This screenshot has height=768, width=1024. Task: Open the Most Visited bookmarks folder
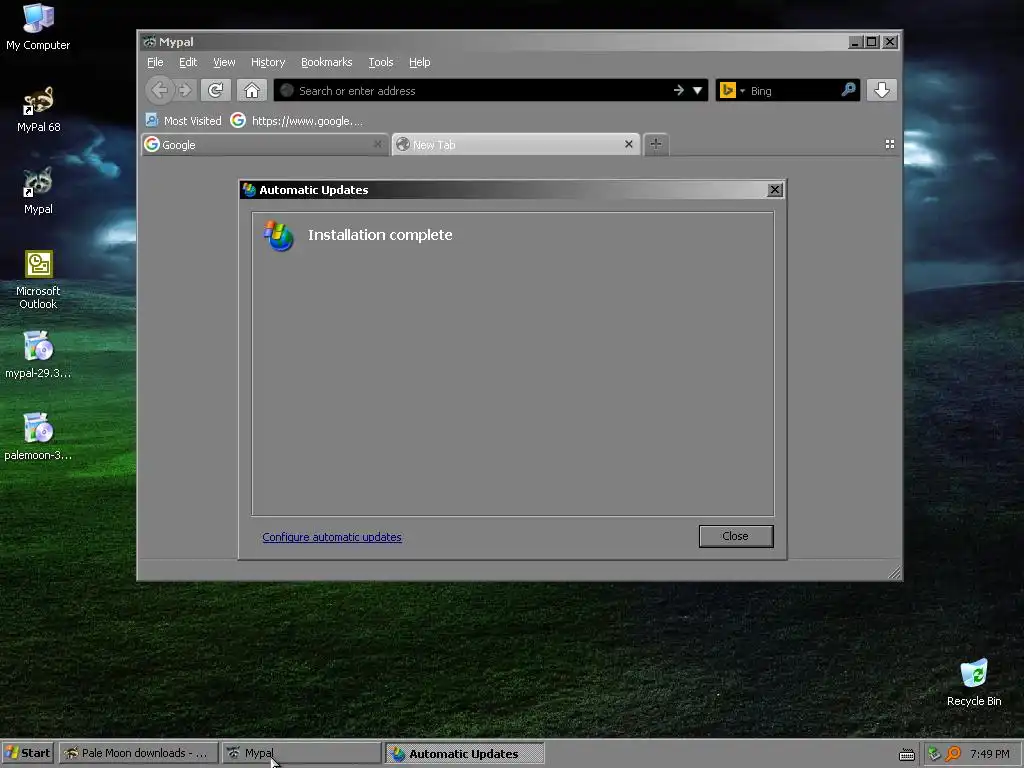[x=184, y=121]
